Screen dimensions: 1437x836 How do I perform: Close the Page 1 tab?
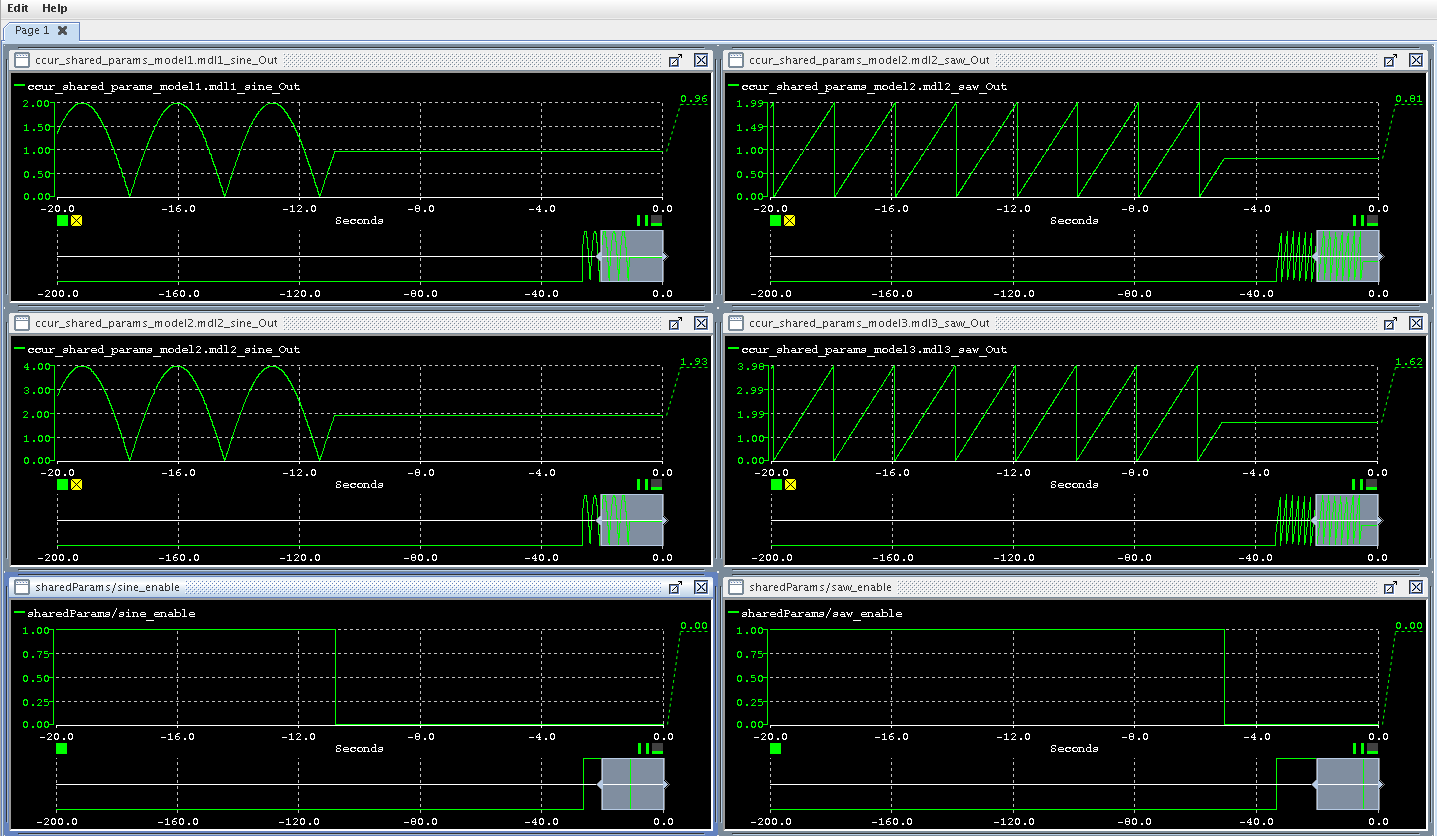tap(62, 31)
